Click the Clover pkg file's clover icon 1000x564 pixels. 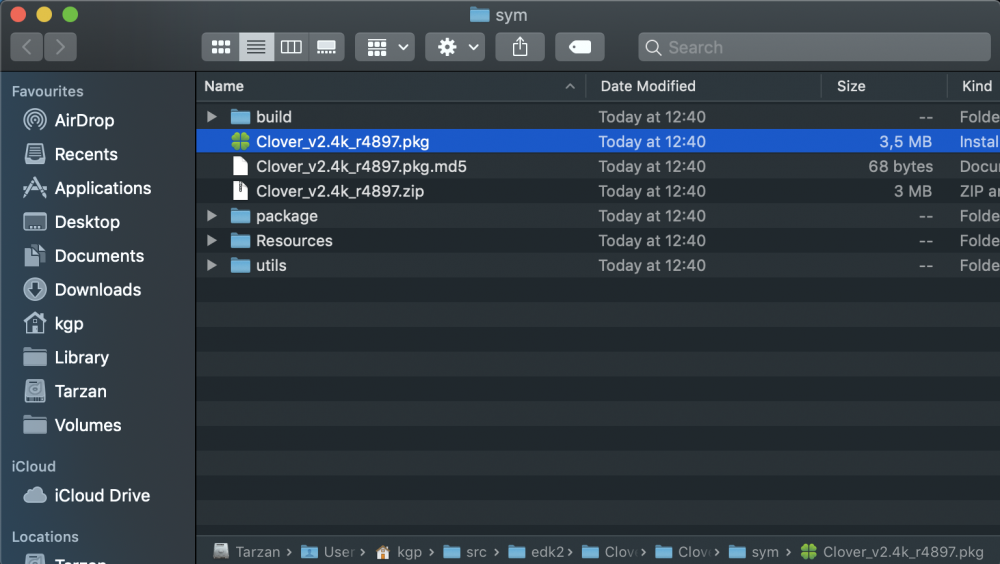pos(240,142)
